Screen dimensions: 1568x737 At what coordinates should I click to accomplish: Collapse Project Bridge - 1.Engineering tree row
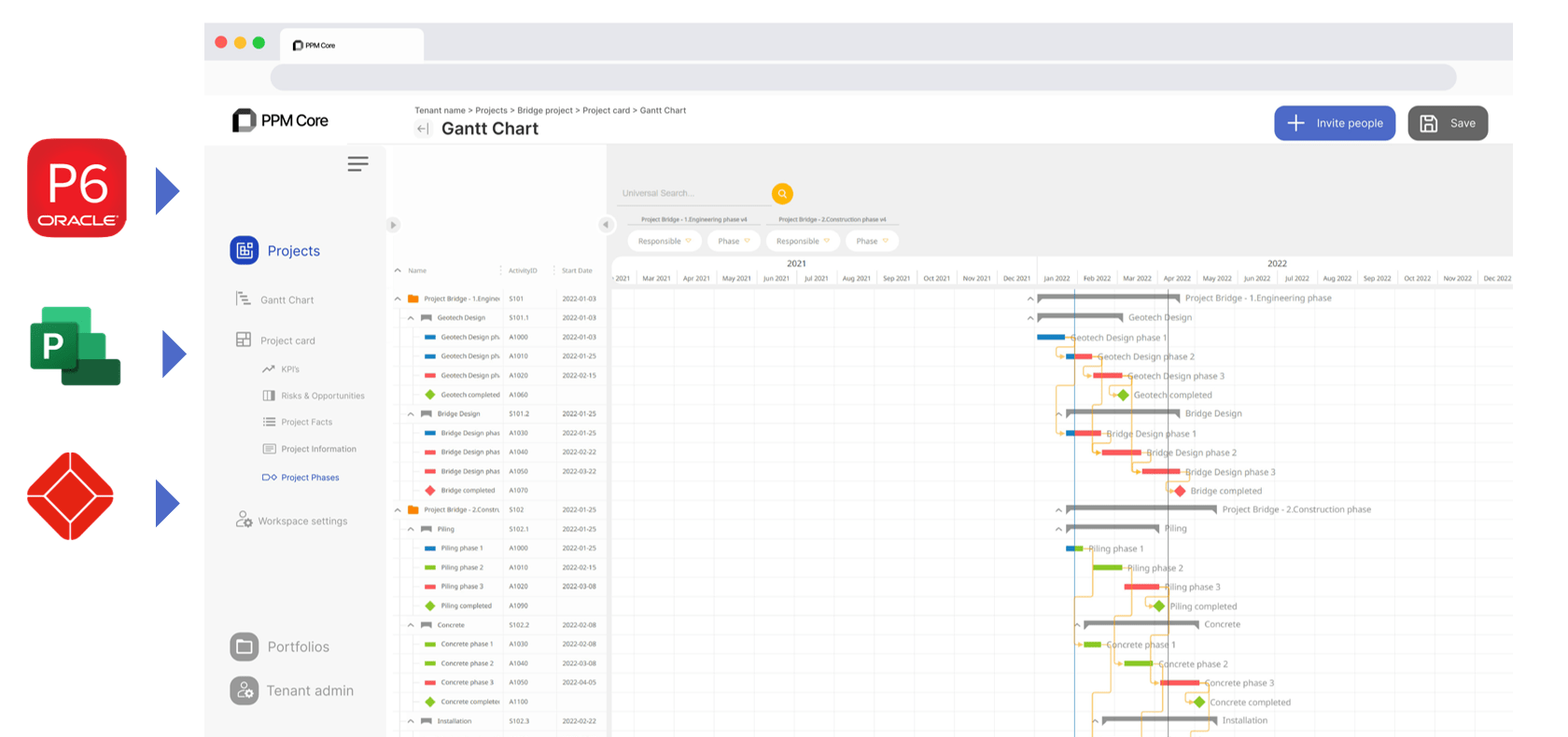[398, 299]
